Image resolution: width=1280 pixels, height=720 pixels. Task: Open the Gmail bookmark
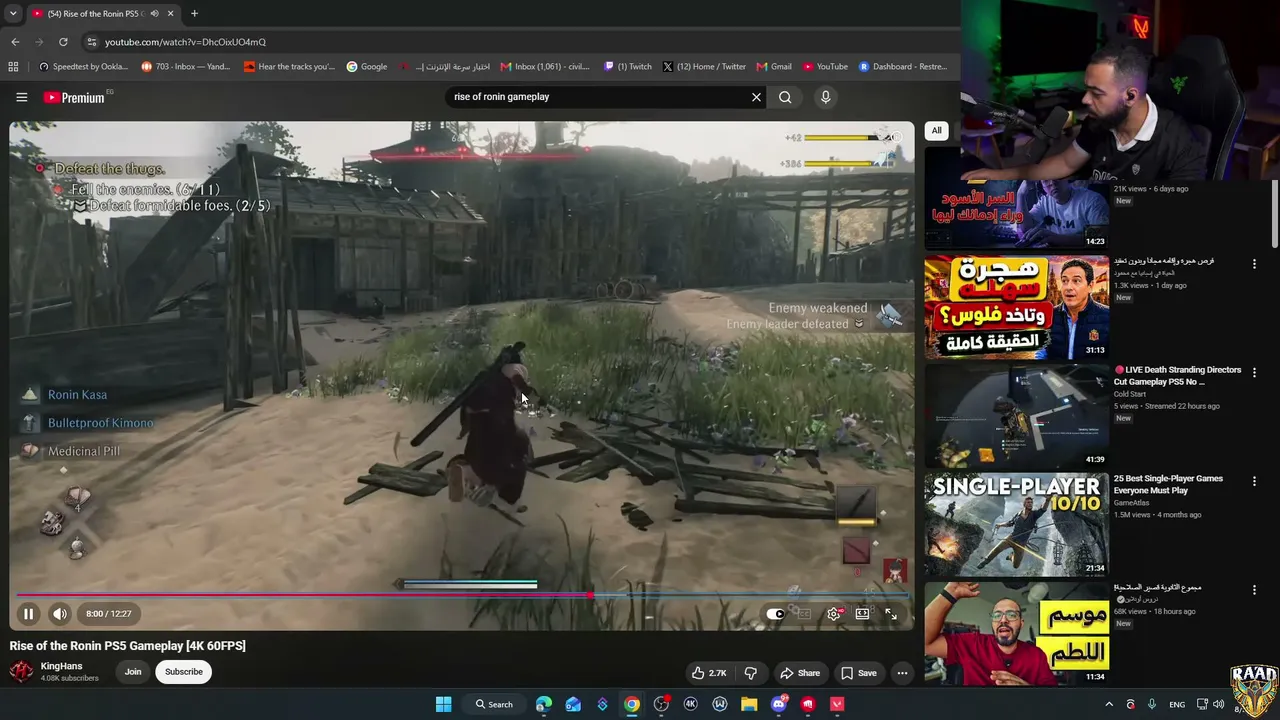click(x=774, y=67)
